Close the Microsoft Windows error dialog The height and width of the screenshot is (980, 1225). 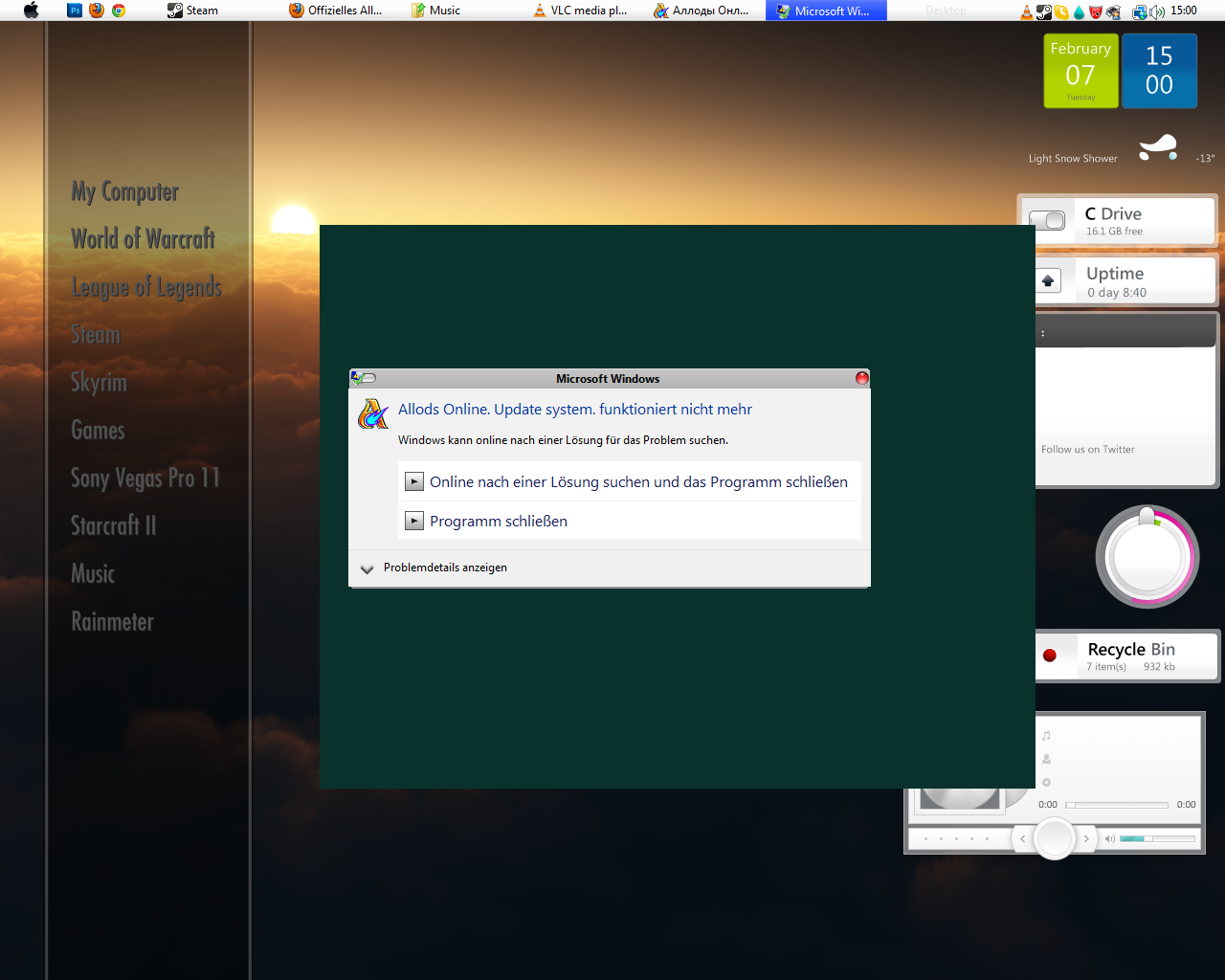coord(861,378)
